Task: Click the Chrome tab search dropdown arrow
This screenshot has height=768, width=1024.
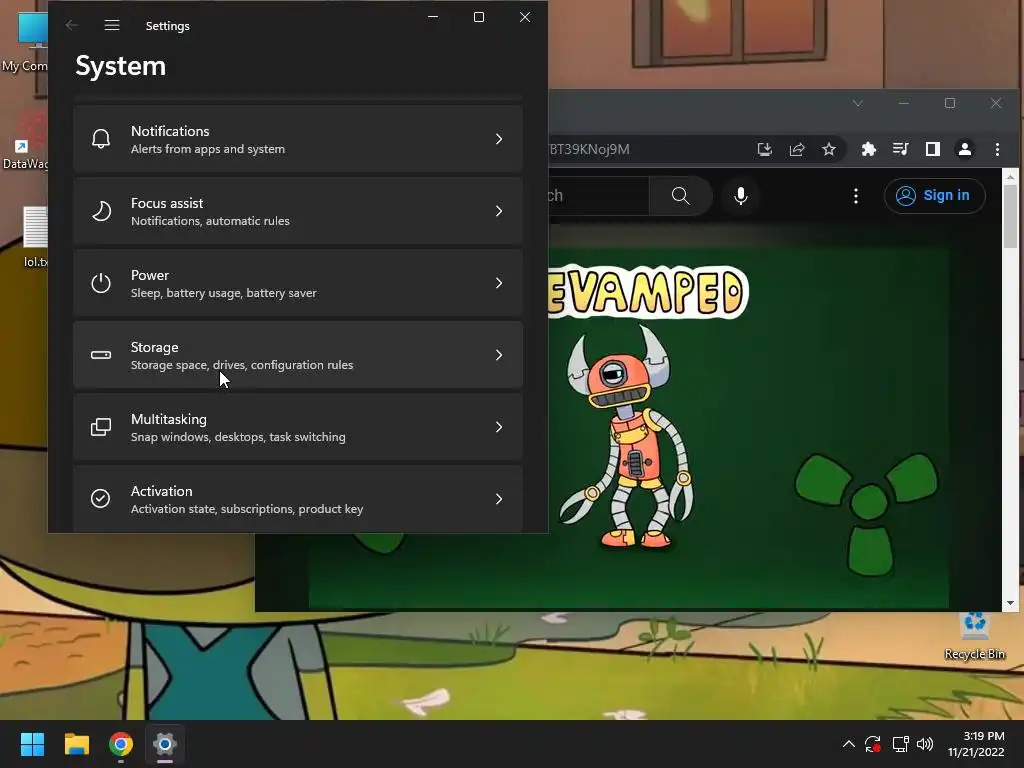Action: tap(857, 103)
